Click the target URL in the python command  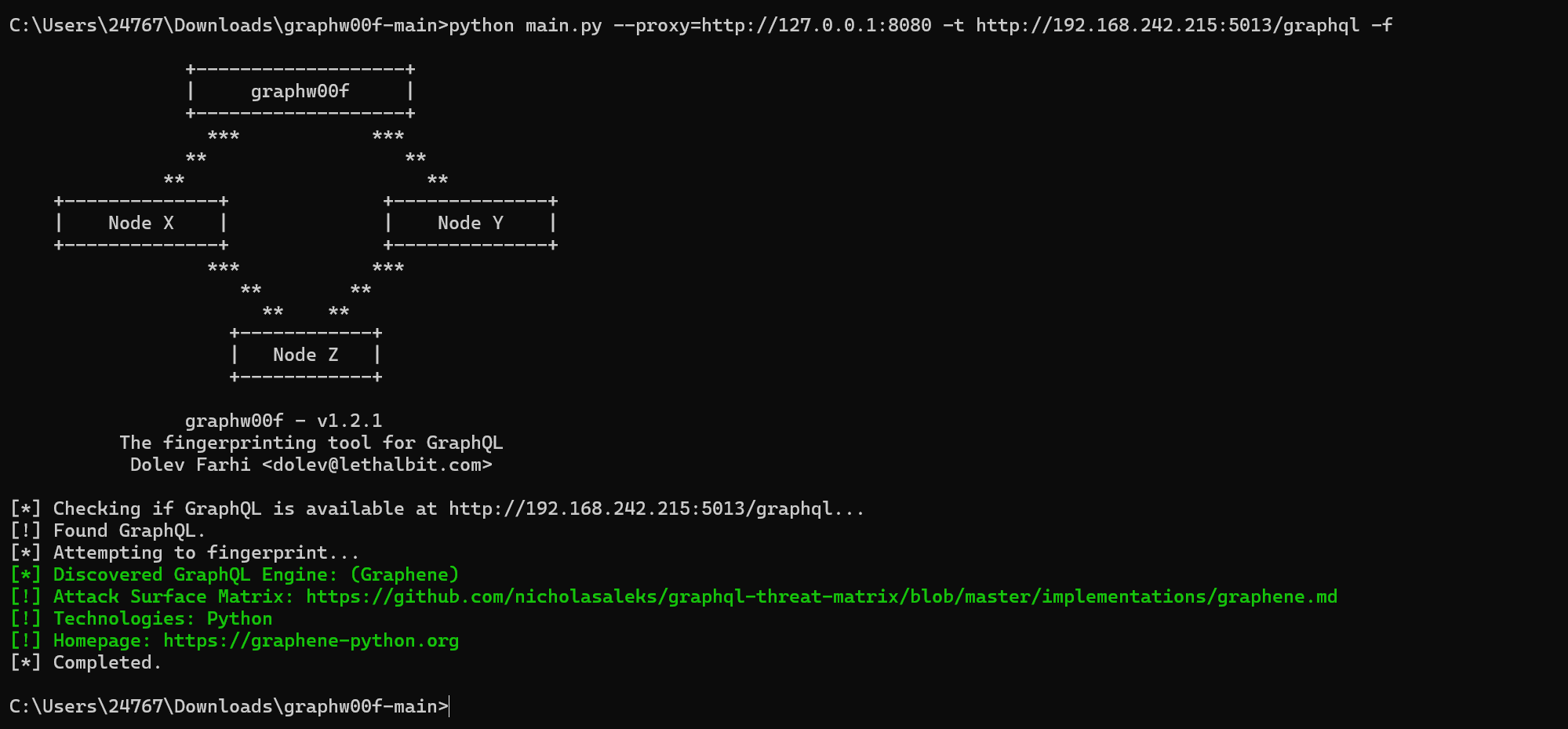click(1167, 25)
